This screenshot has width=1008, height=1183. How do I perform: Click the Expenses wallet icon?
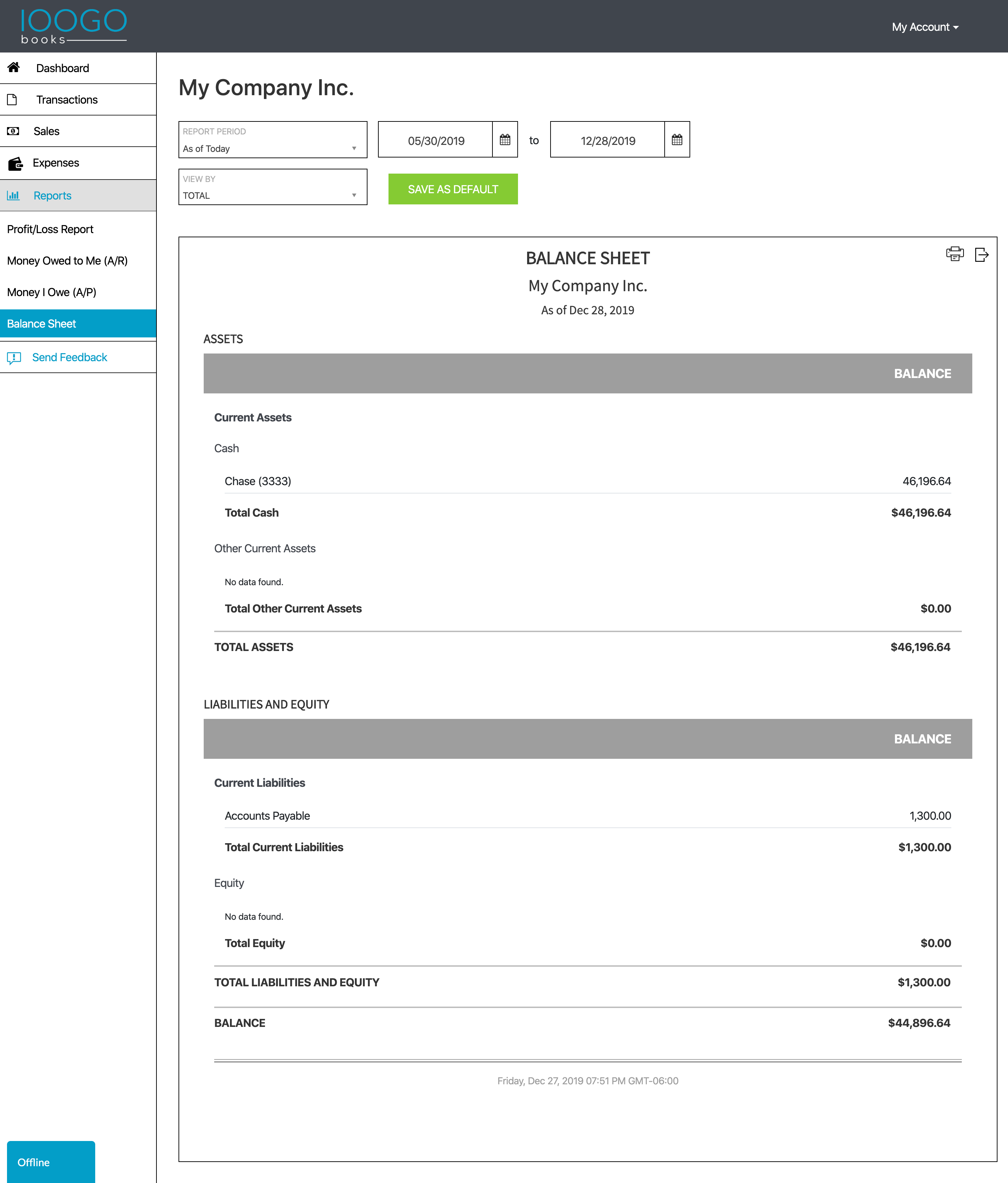[15, 164]
